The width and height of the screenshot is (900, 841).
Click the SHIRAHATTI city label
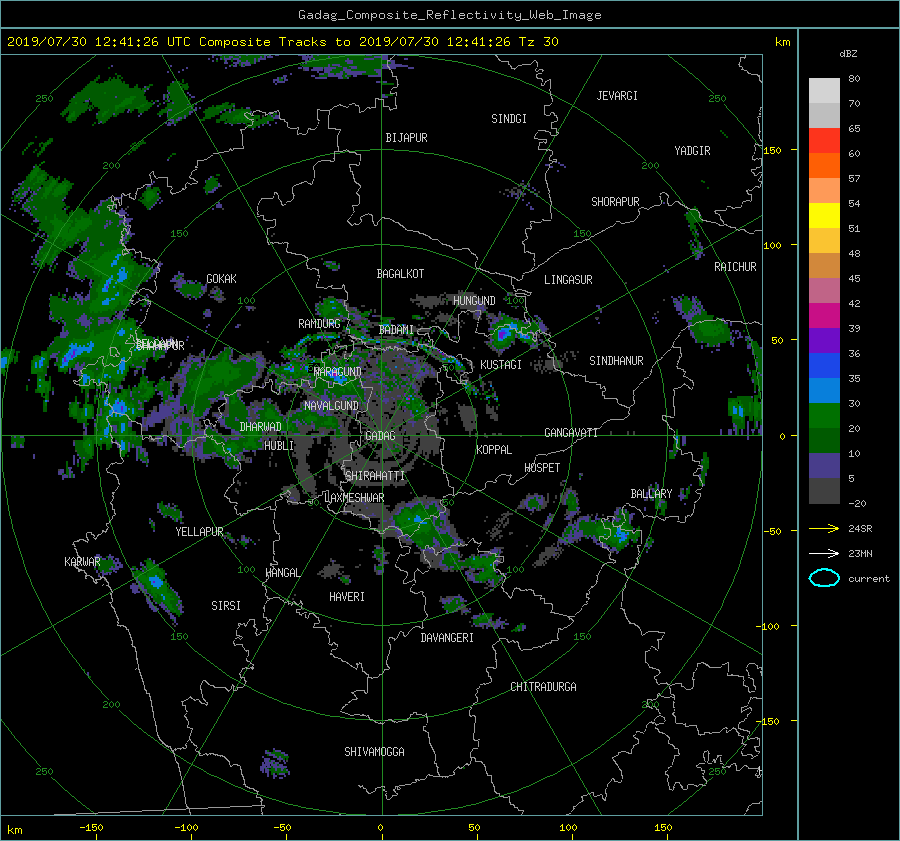[x=375, y=476]
